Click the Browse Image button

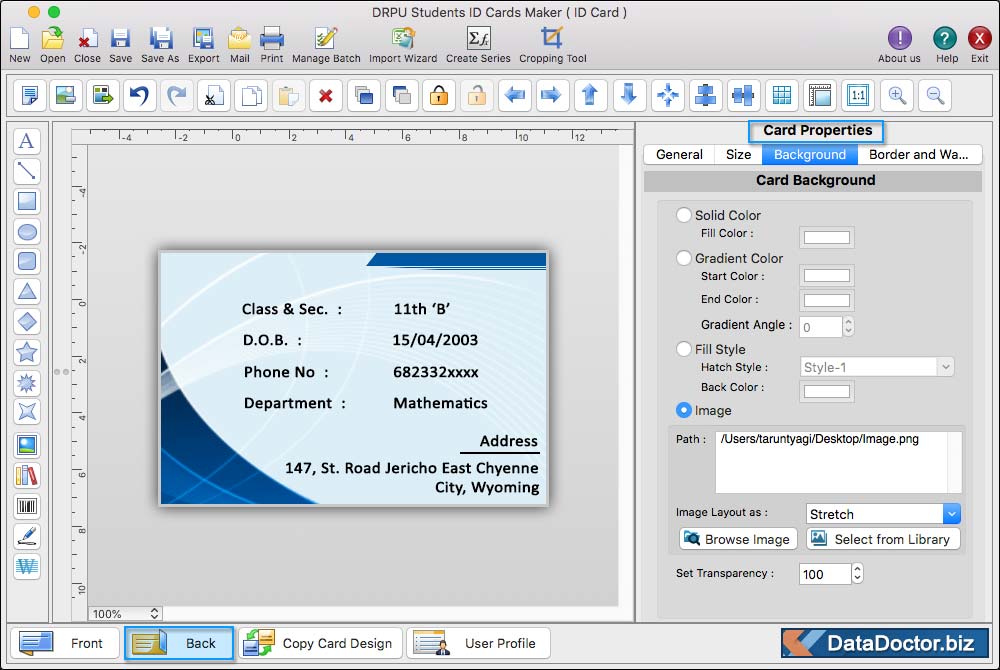point(737,539)
